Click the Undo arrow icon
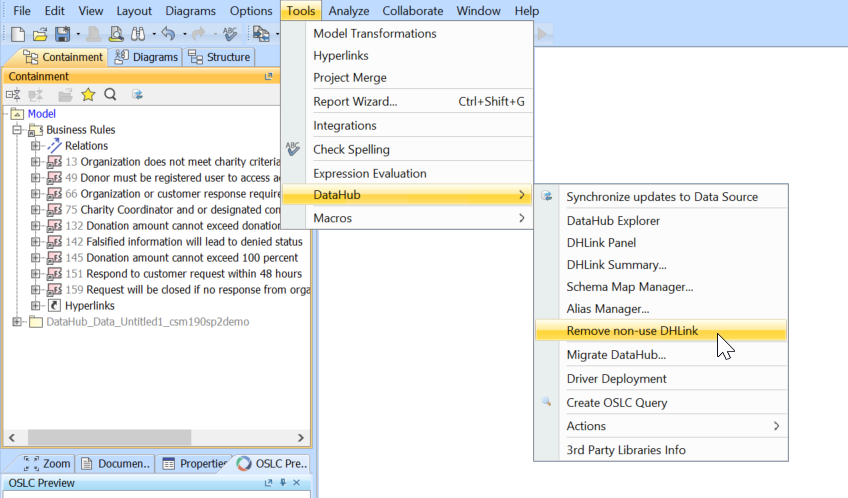The image size is (848, 498). pyautogui.click(x=169, y=33)
